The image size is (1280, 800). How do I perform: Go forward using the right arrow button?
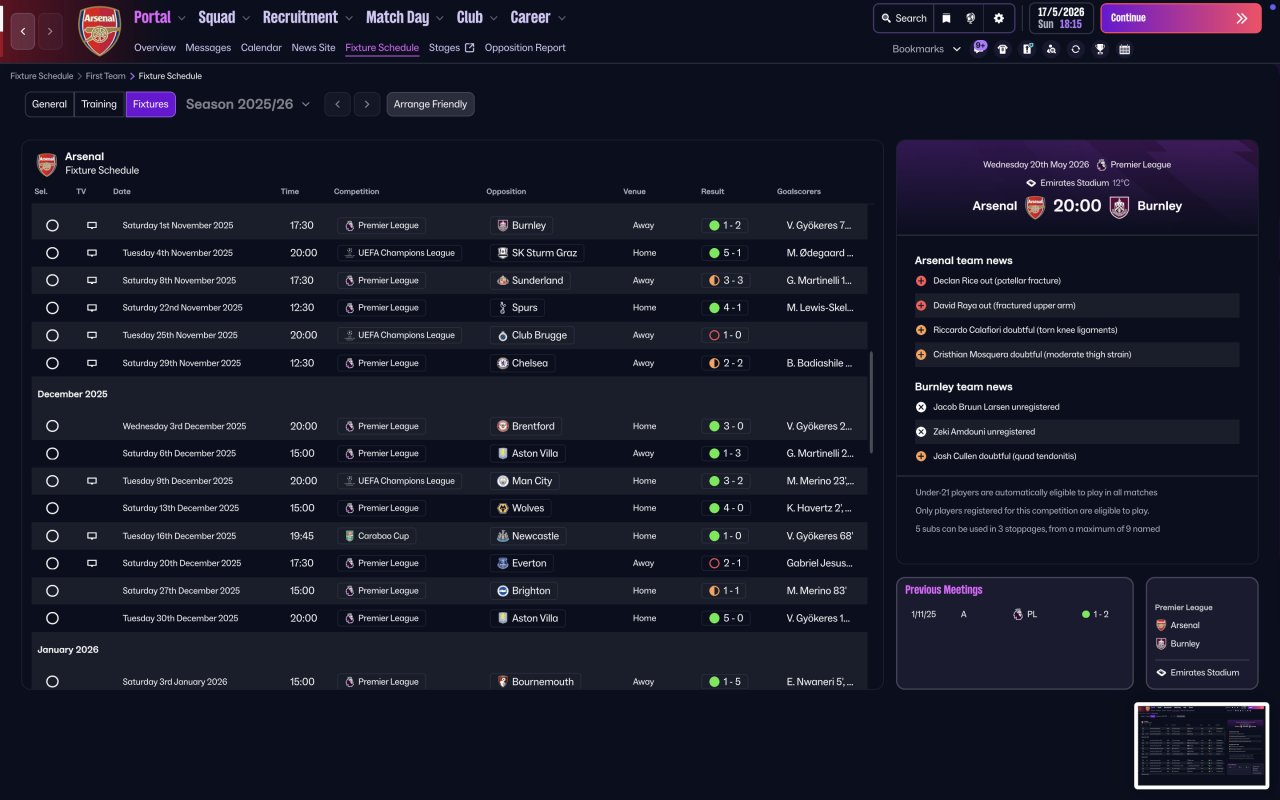[49, 31]
